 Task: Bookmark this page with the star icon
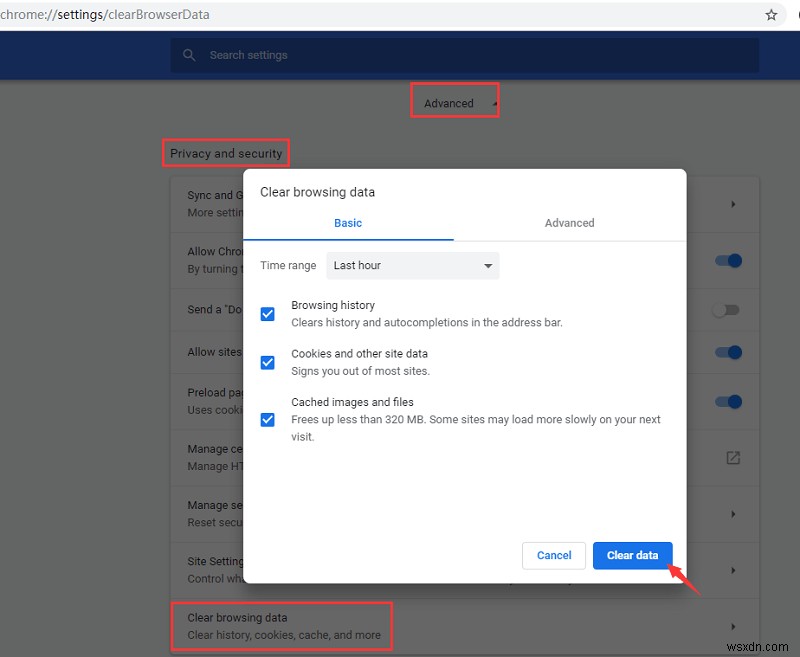771,15
